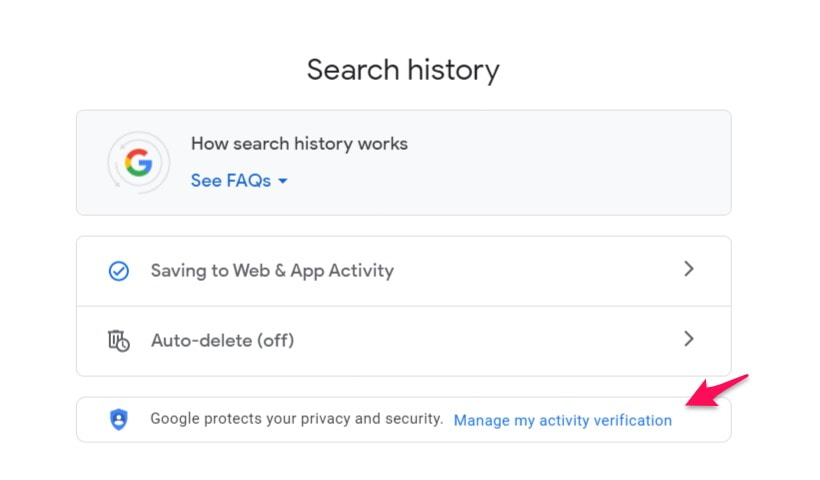Click the Auto-delete trash clock icon
Viewport: 820px width, 480px height.
pos(119,340)
